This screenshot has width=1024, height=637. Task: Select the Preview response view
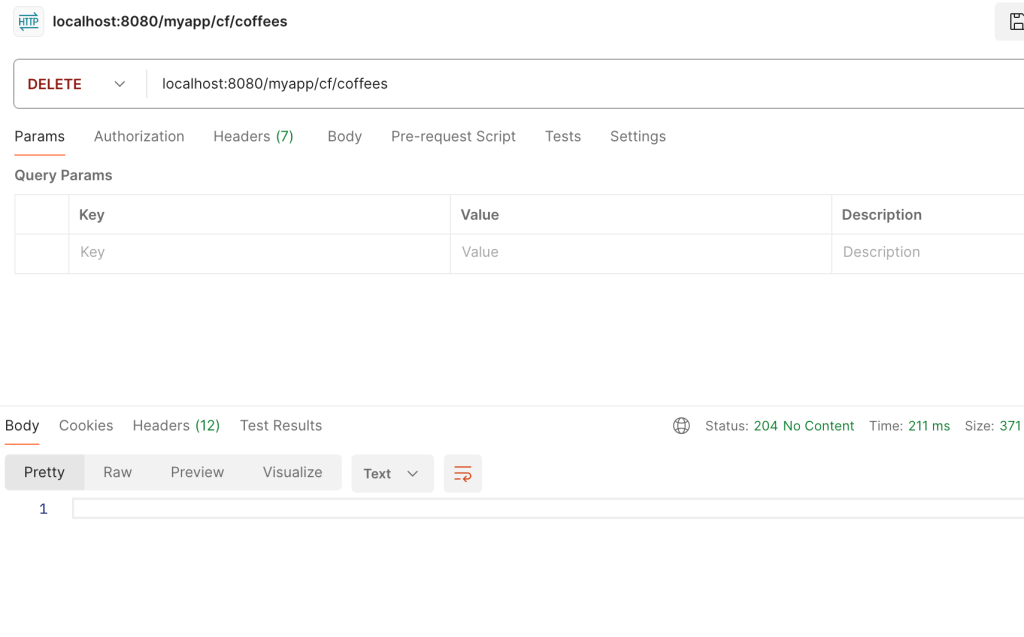[197, 473]
